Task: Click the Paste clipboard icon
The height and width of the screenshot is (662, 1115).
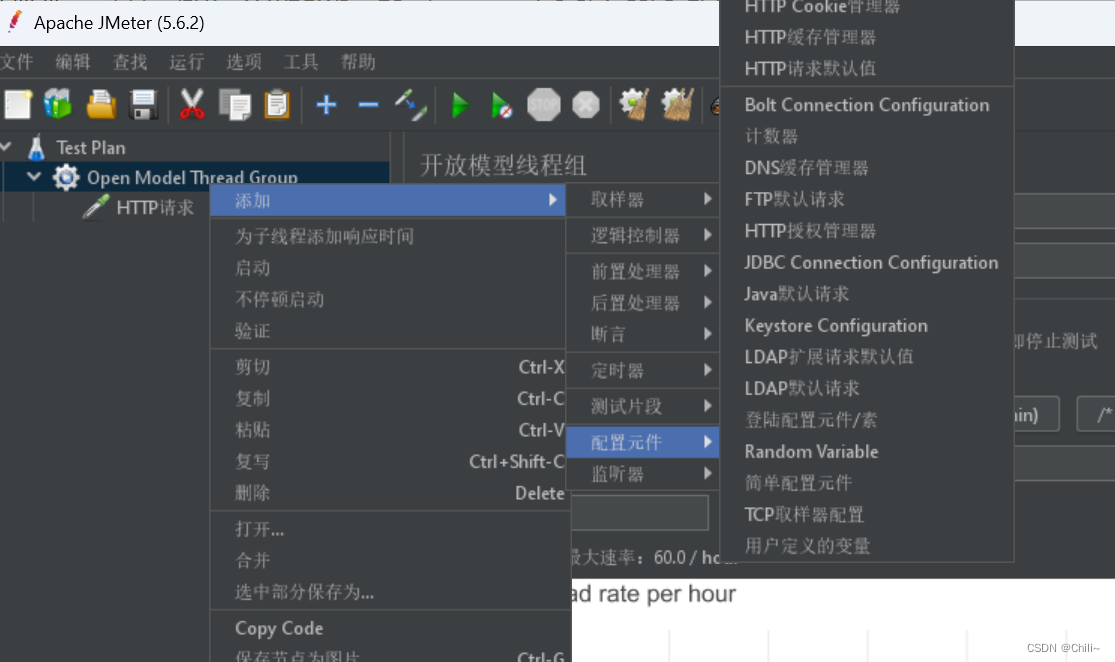Action: pos(277,105)
